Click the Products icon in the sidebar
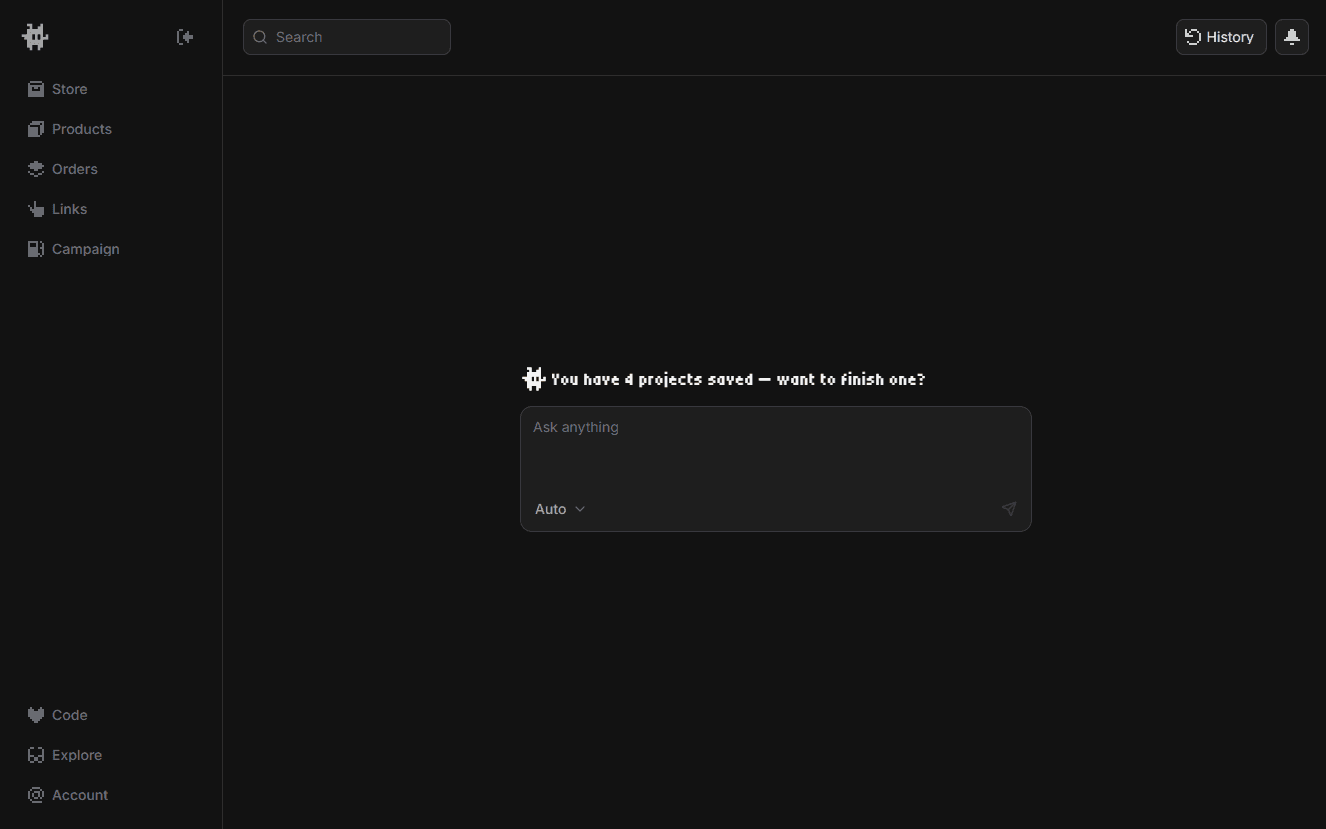 (36, 129)
